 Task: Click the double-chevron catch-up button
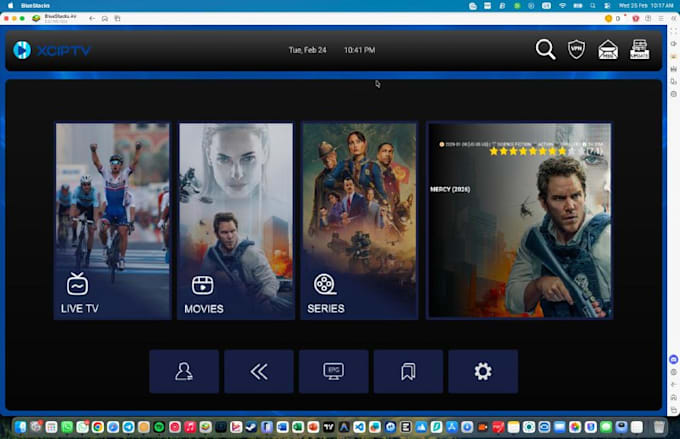click(259, 371)
